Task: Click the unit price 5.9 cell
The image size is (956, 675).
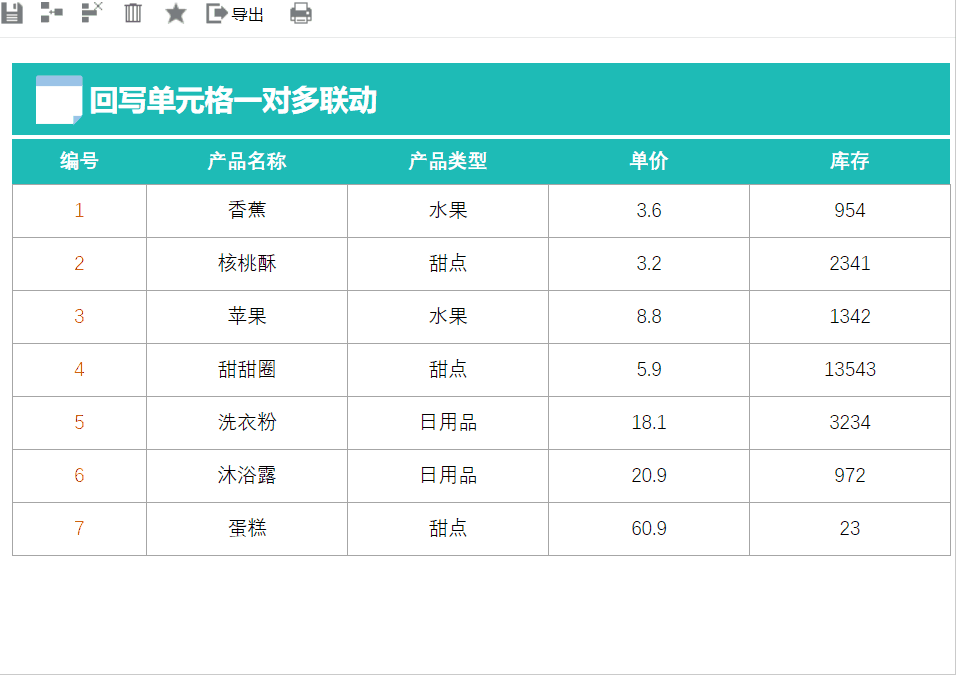Action: pos(649,370)
